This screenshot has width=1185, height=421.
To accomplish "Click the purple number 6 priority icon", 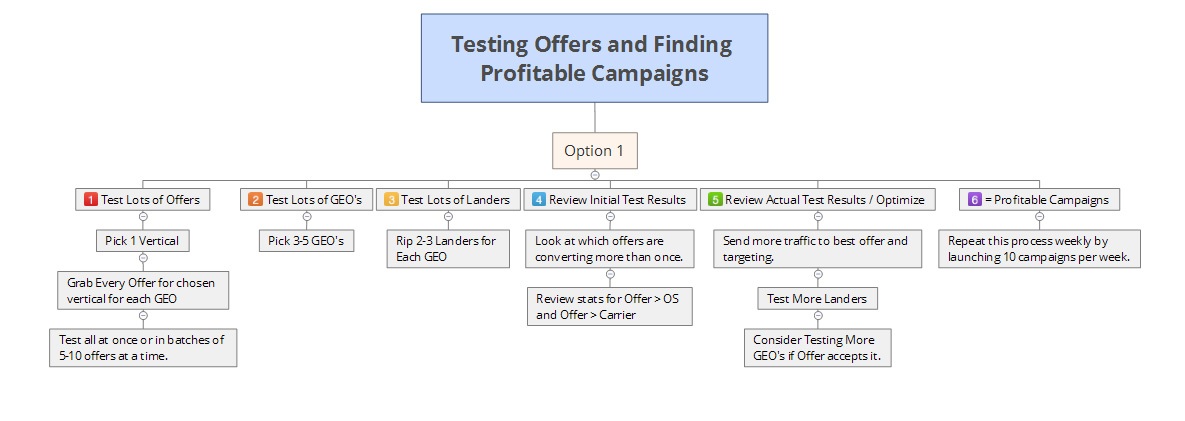I will click(975, 200).
